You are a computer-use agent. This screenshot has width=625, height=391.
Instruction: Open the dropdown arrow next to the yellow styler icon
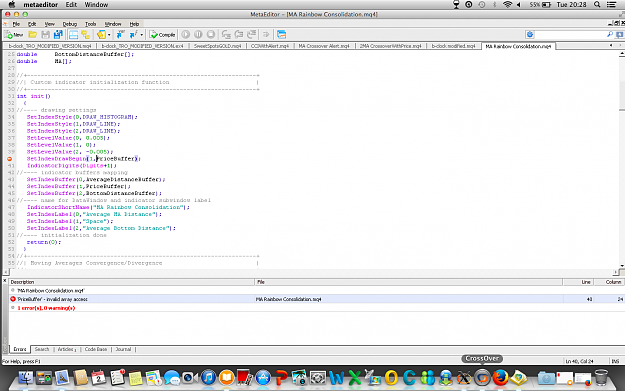(x=109, y=35)
